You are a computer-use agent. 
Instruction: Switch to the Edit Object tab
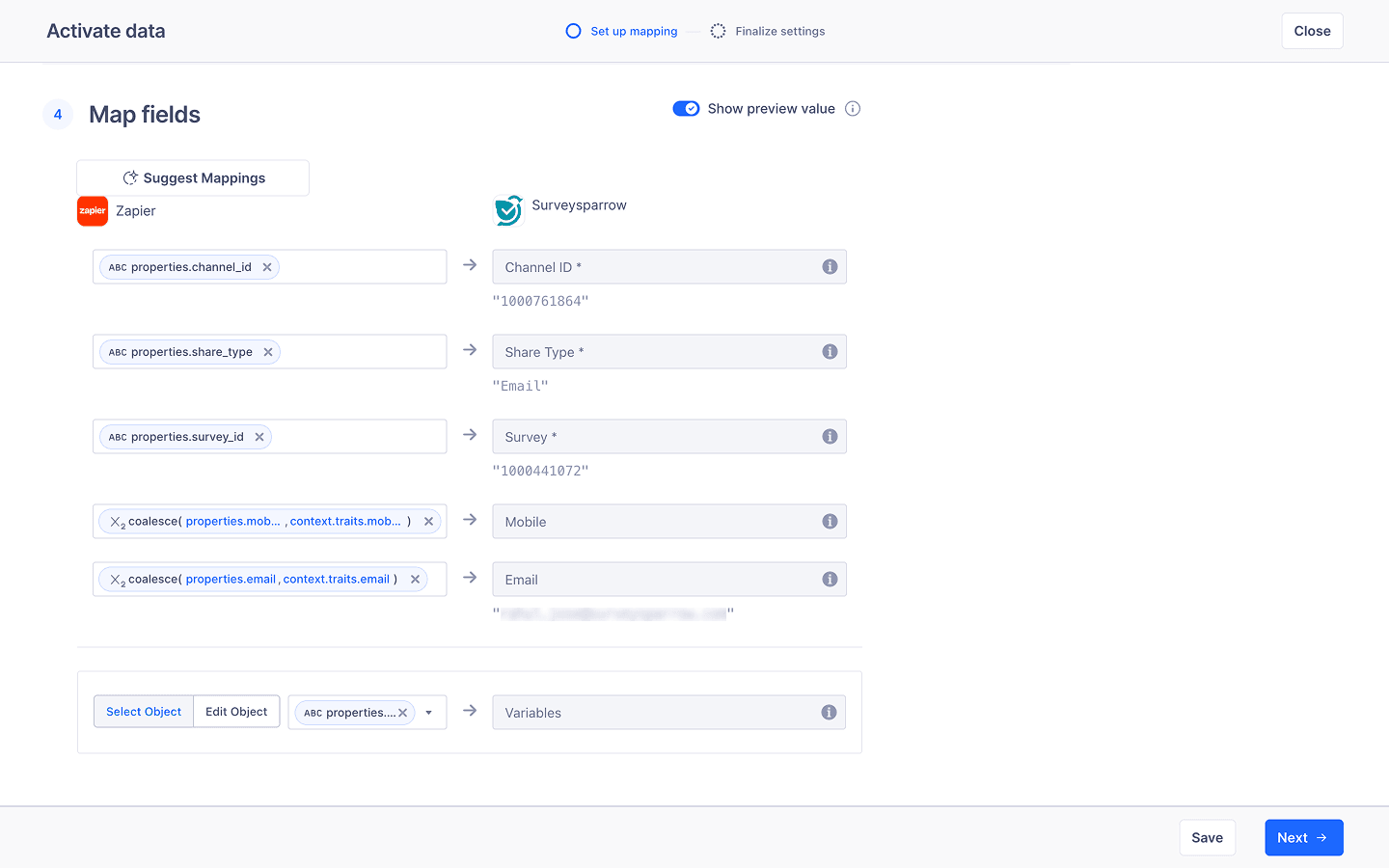[236, 712]
